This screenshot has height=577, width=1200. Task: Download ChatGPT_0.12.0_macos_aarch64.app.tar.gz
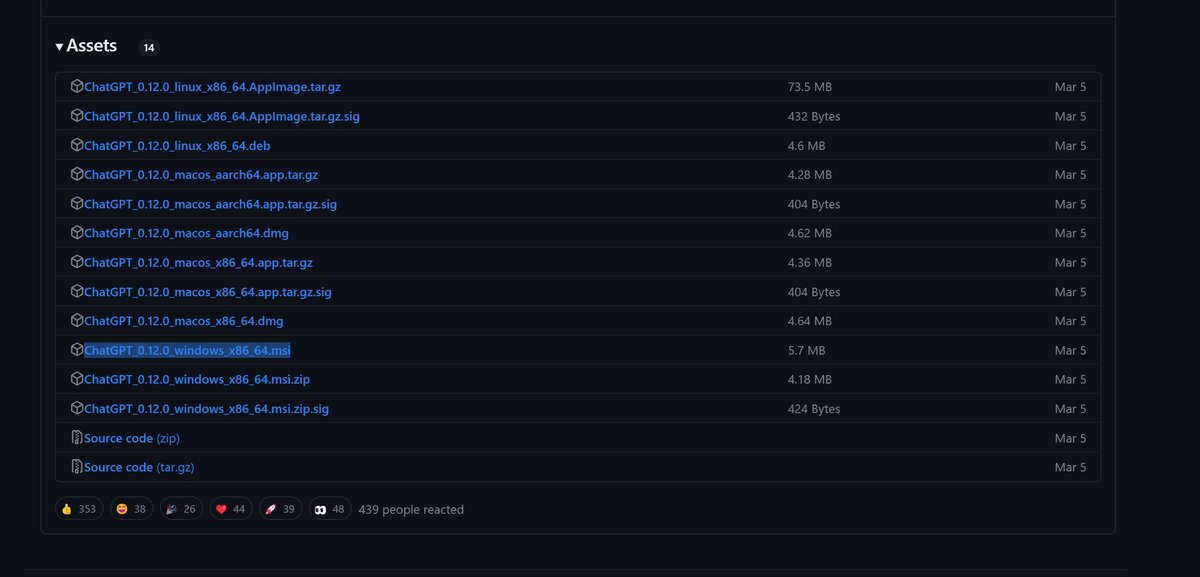[201, 174]
